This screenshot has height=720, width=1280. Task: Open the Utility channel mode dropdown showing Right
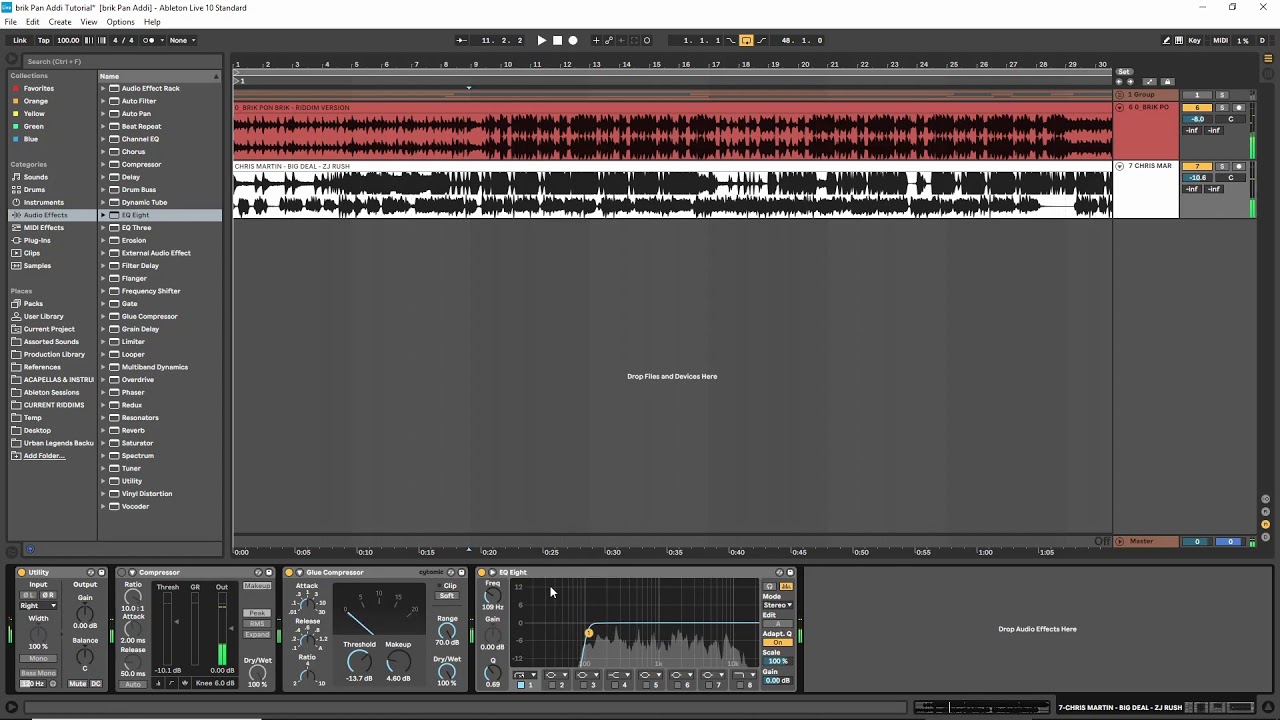click(x=38, y=606)
